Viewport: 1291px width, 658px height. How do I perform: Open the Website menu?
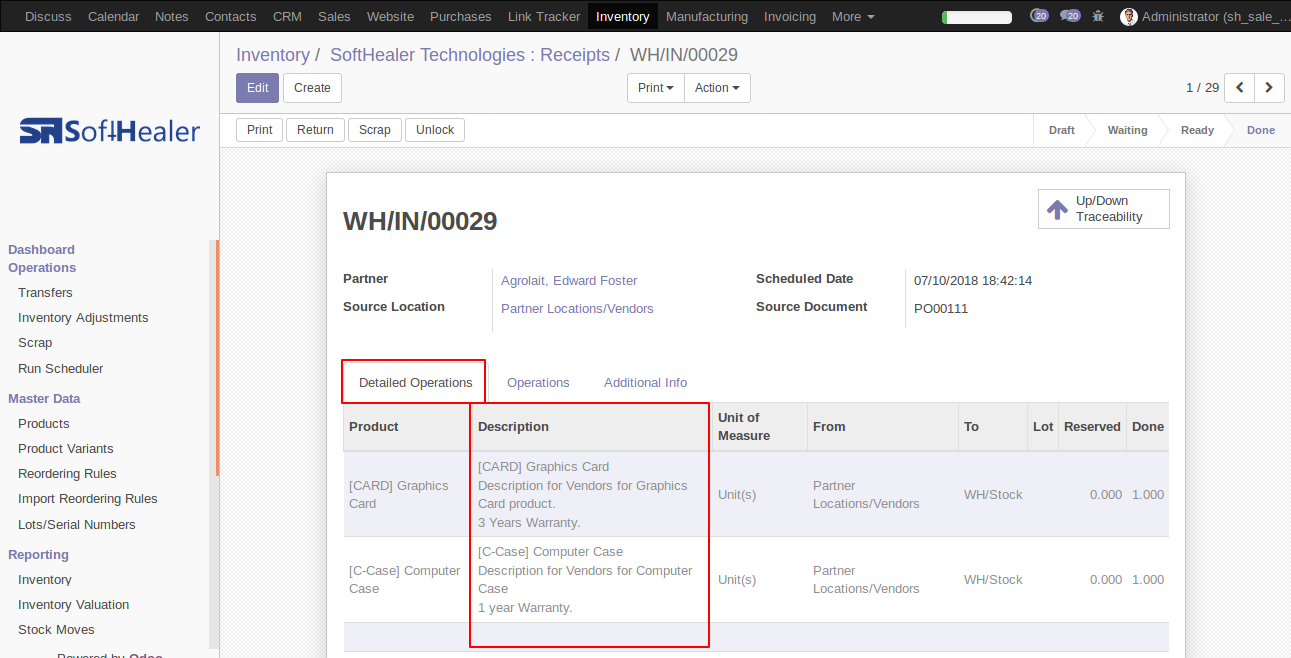[390, 16]
